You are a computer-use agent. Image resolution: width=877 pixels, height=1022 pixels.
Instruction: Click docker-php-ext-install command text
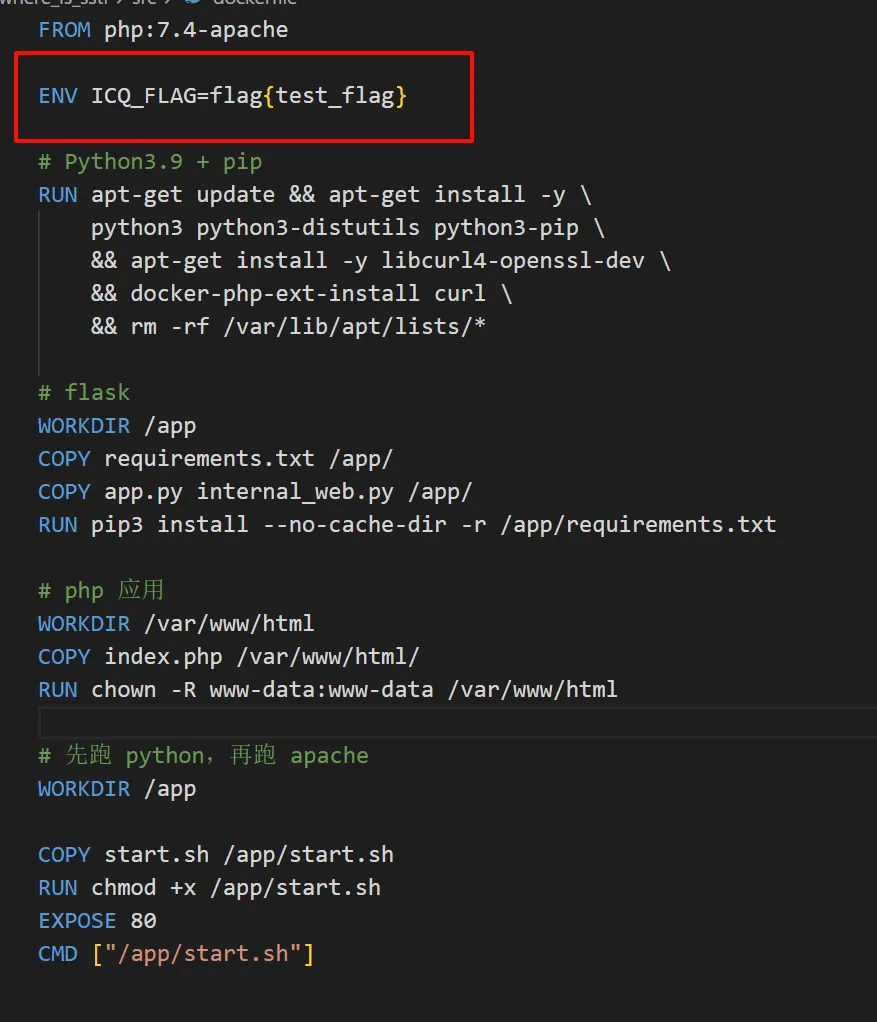275,294
